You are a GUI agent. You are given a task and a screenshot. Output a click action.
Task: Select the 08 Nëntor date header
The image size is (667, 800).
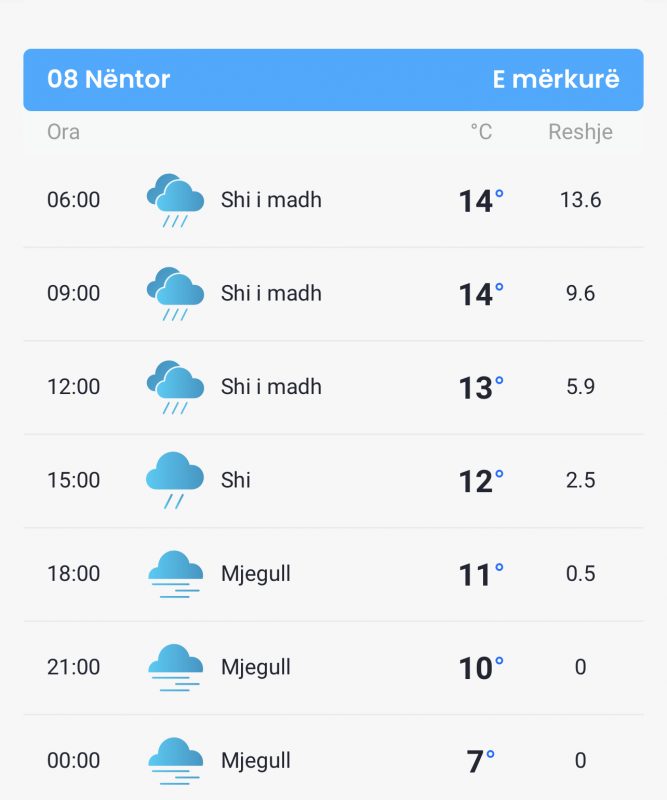pos(108,79)
